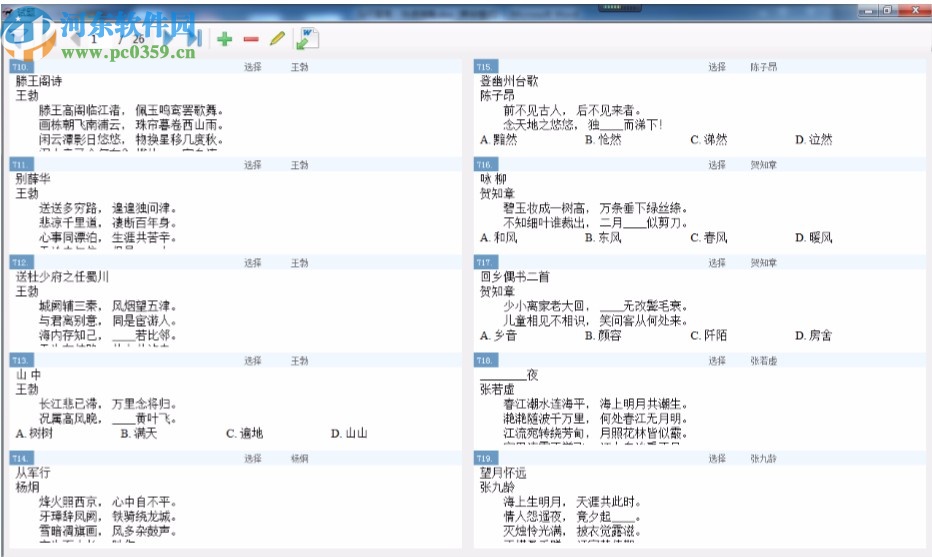The image size is (932, 557).
Task: Click the poem title 滕王阁诗
Action: click(x=39, y=81)
